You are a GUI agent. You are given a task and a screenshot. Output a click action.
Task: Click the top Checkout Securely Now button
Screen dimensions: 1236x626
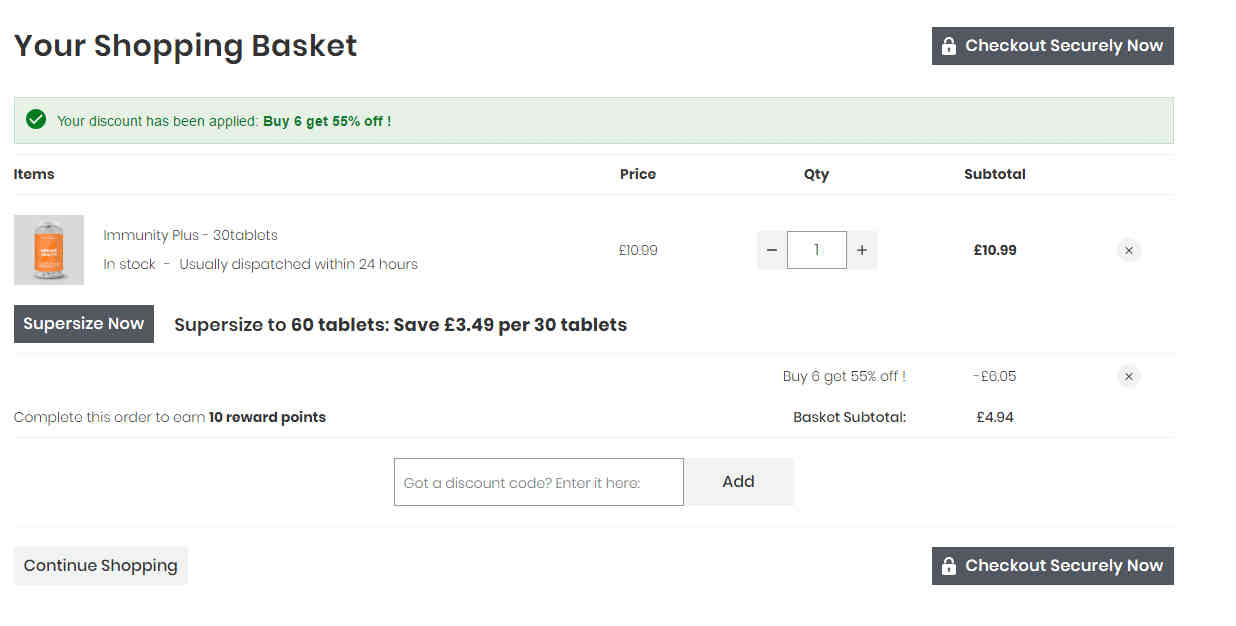[x=1053, y=46]
